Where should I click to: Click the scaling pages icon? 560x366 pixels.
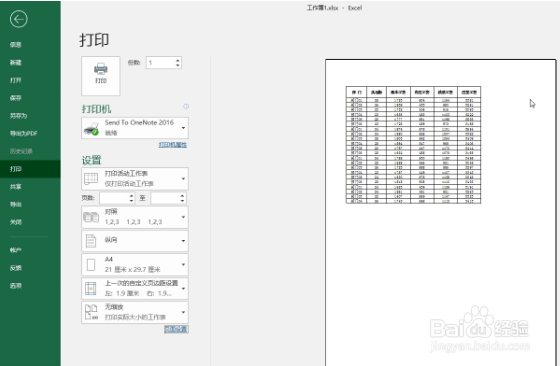91,312
